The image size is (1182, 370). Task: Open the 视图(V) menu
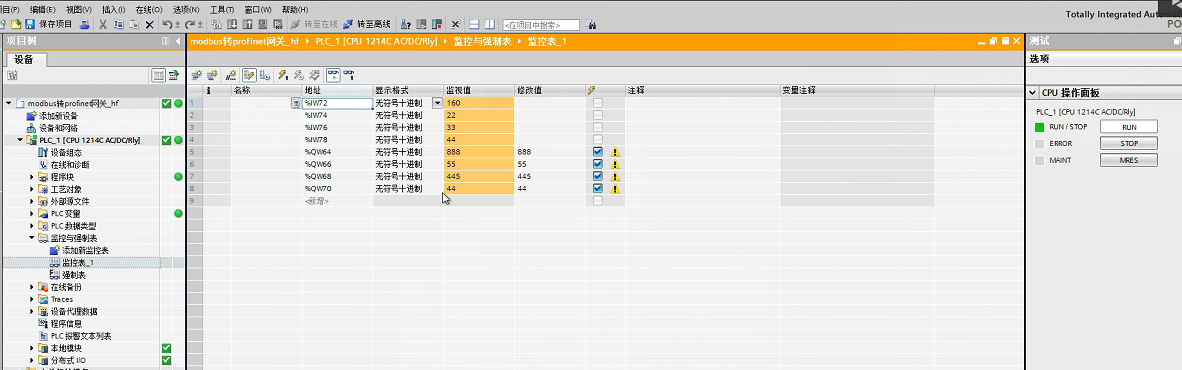pos(78,9)
